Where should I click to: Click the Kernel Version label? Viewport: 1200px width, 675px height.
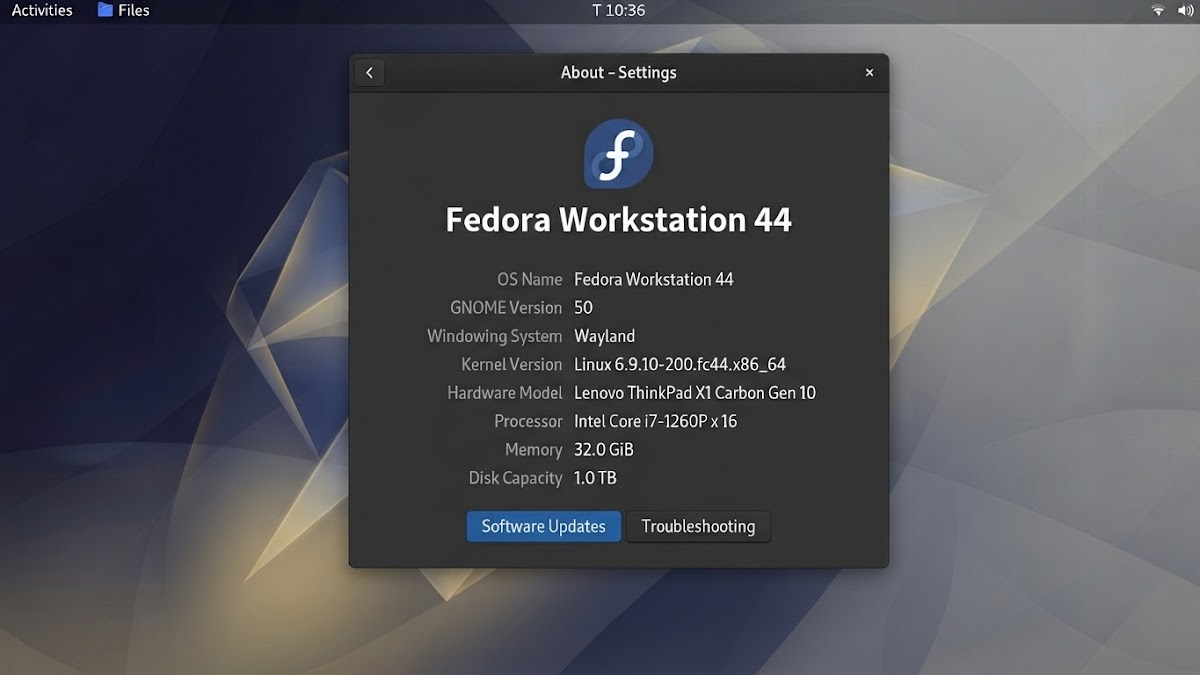pyautogui.click(x=512, y=365)
